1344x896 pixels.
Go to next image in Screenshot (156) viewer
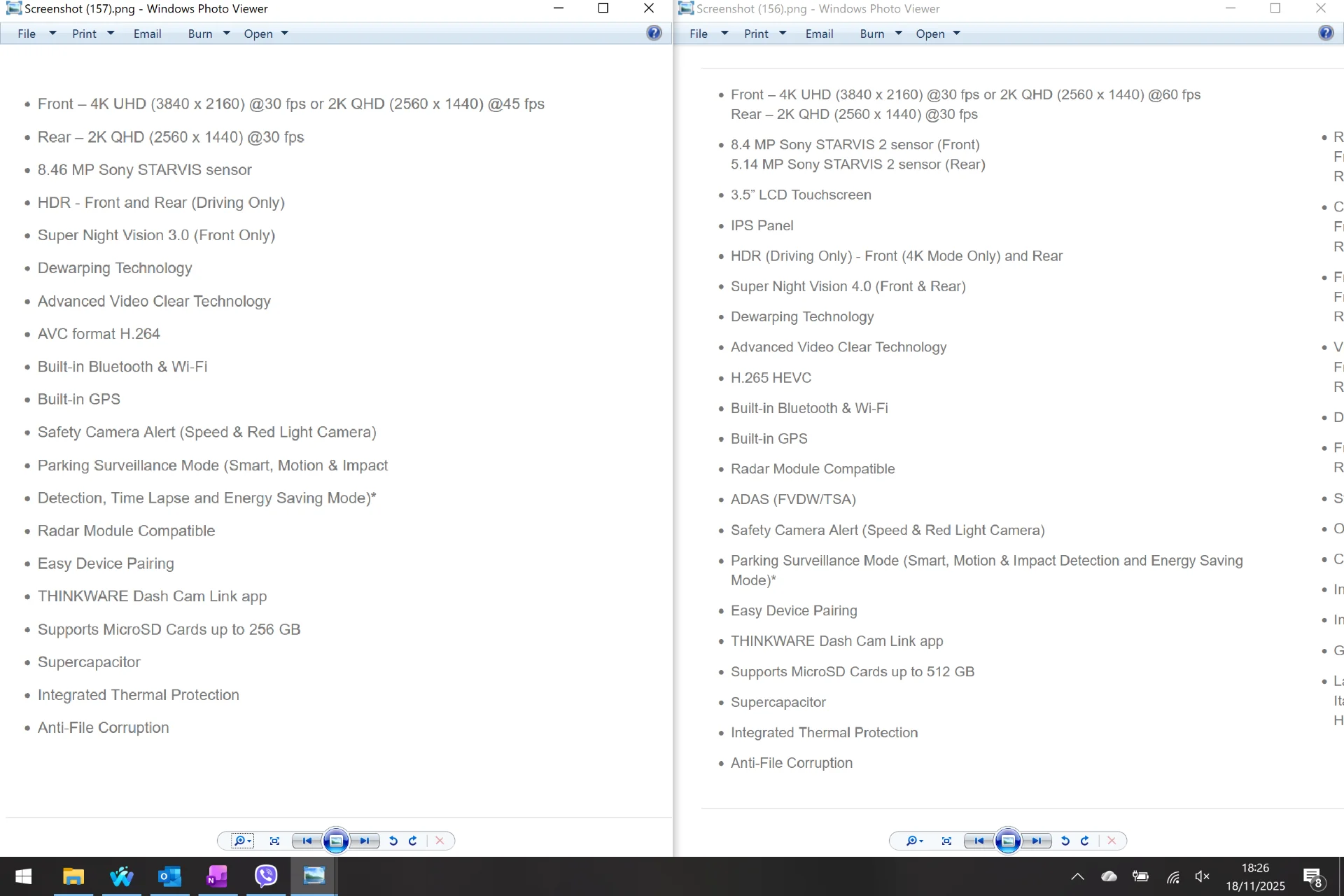(1037, 841)
